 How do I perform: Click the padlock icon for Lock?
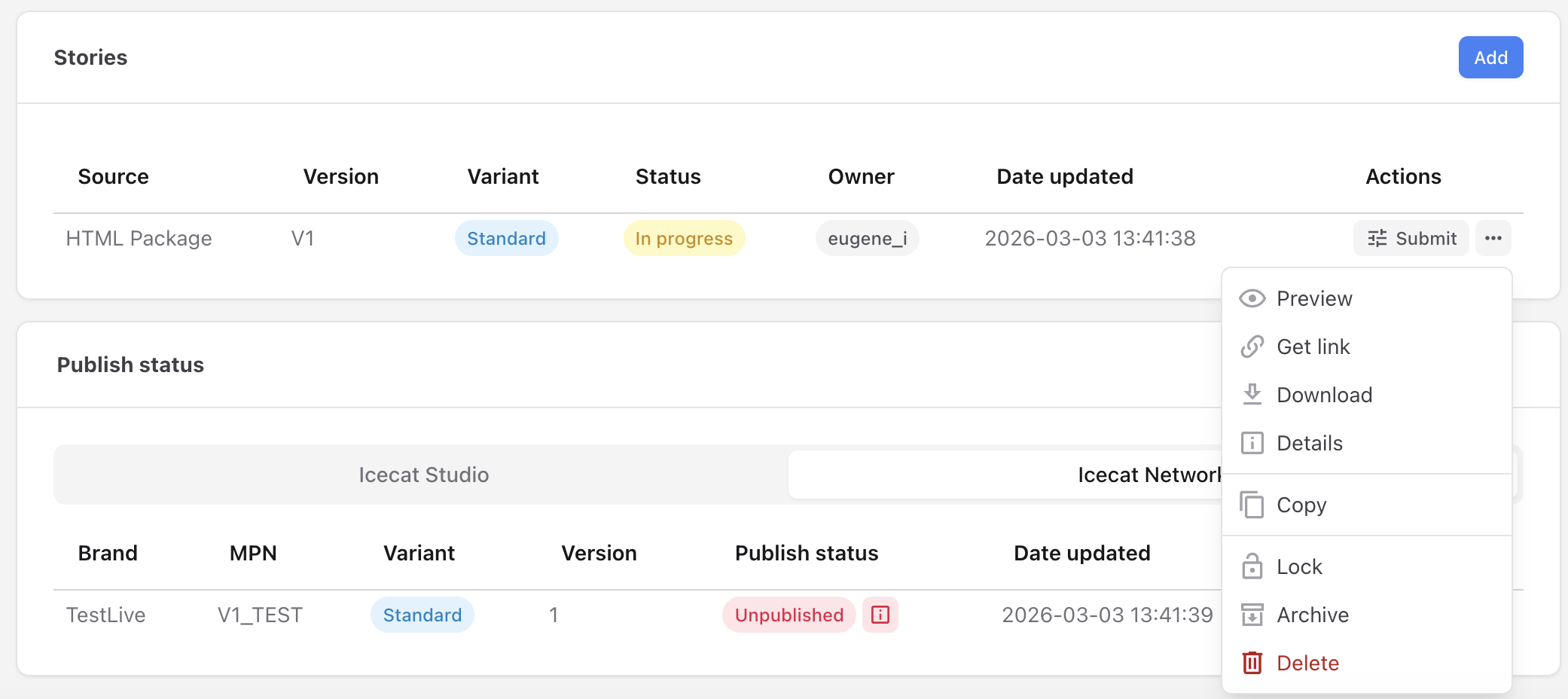(1252, 566)
